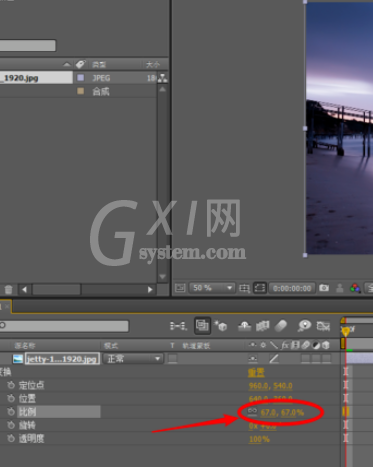This screenshot has width=373, height=467.
Task: Select the 透明度 property name
Action: click(x=31, y=438)
